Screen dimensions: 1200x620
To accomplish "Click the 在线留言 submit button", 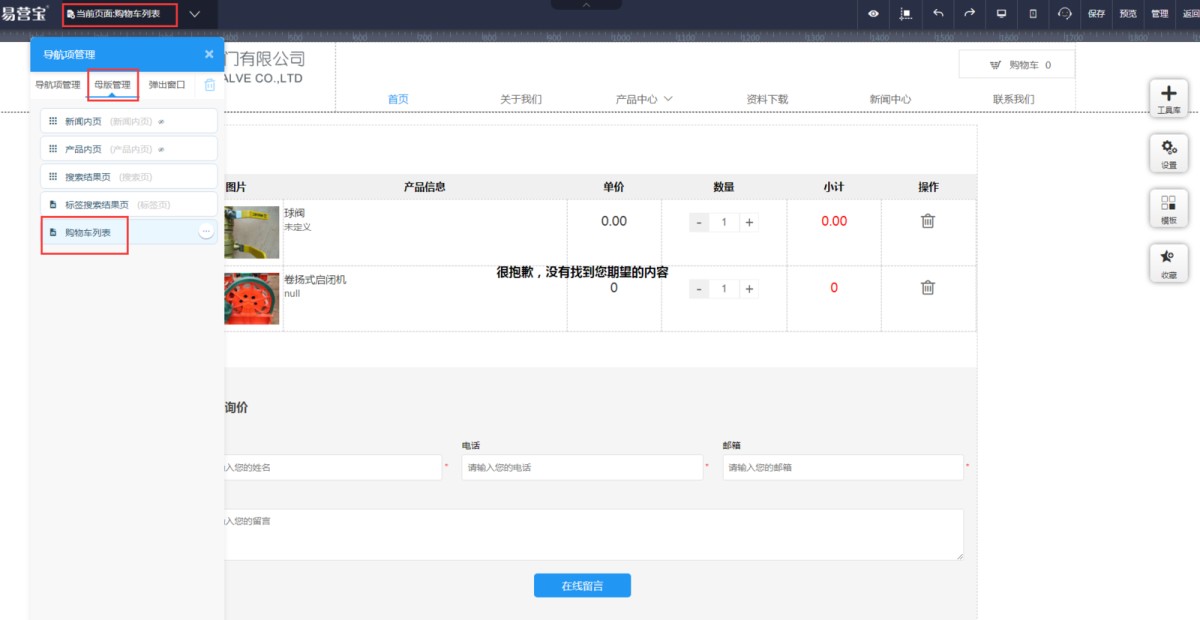I will 582,585.
